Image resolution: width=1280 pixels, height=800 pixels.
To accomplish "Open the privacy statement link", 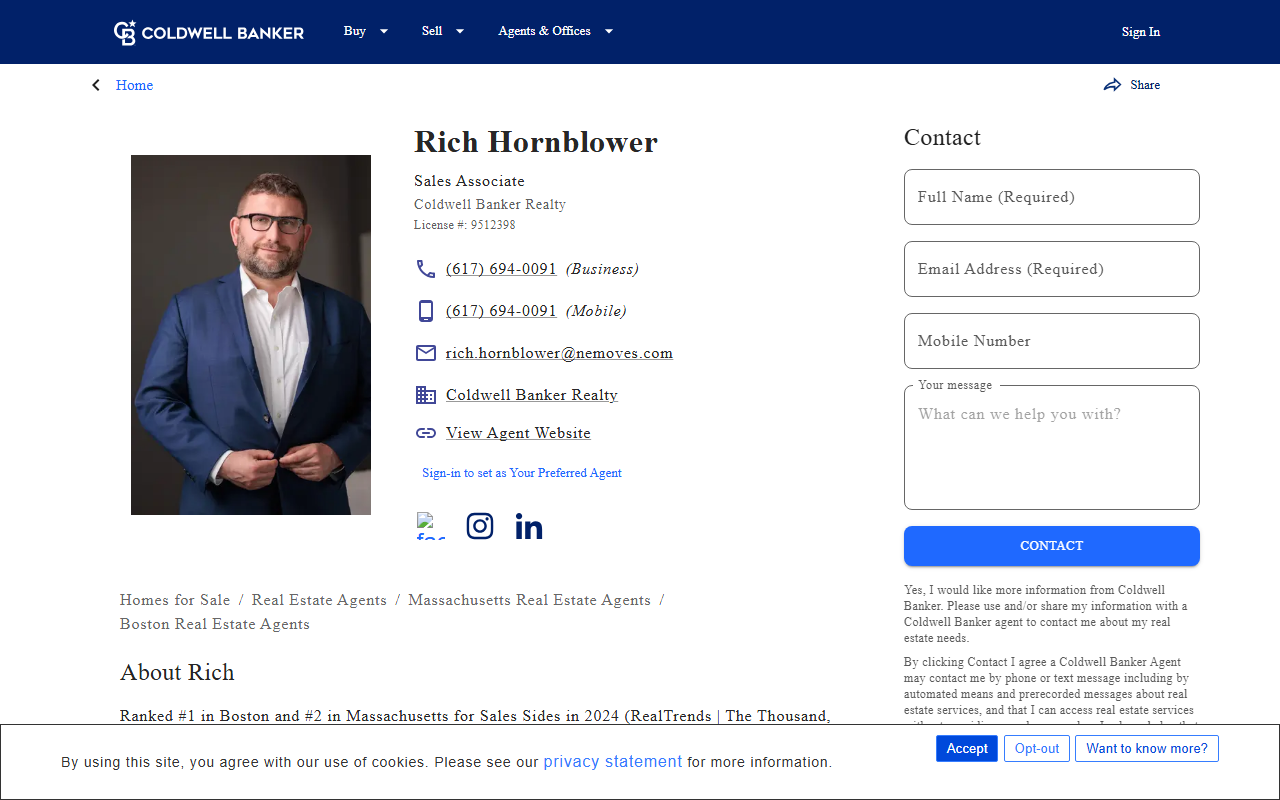I will click(x=613, y=761).
